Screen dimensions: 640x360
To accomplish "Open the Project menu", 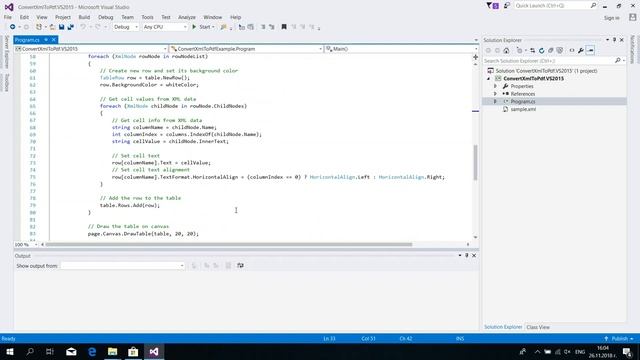I will (63, 17).
